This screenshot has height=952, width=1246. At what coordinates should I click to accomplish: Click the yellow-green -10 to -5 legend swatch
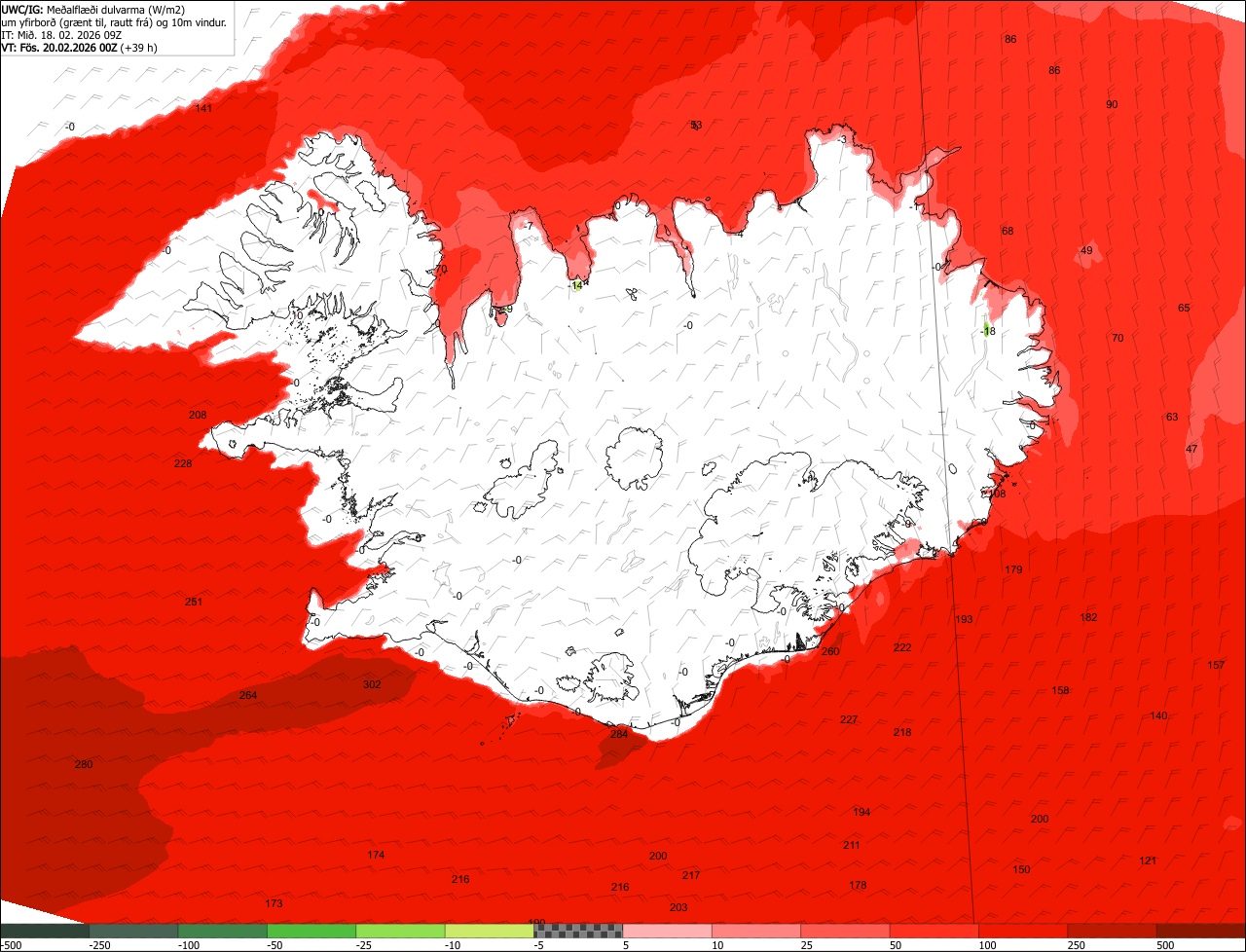(x=490, y=931)
